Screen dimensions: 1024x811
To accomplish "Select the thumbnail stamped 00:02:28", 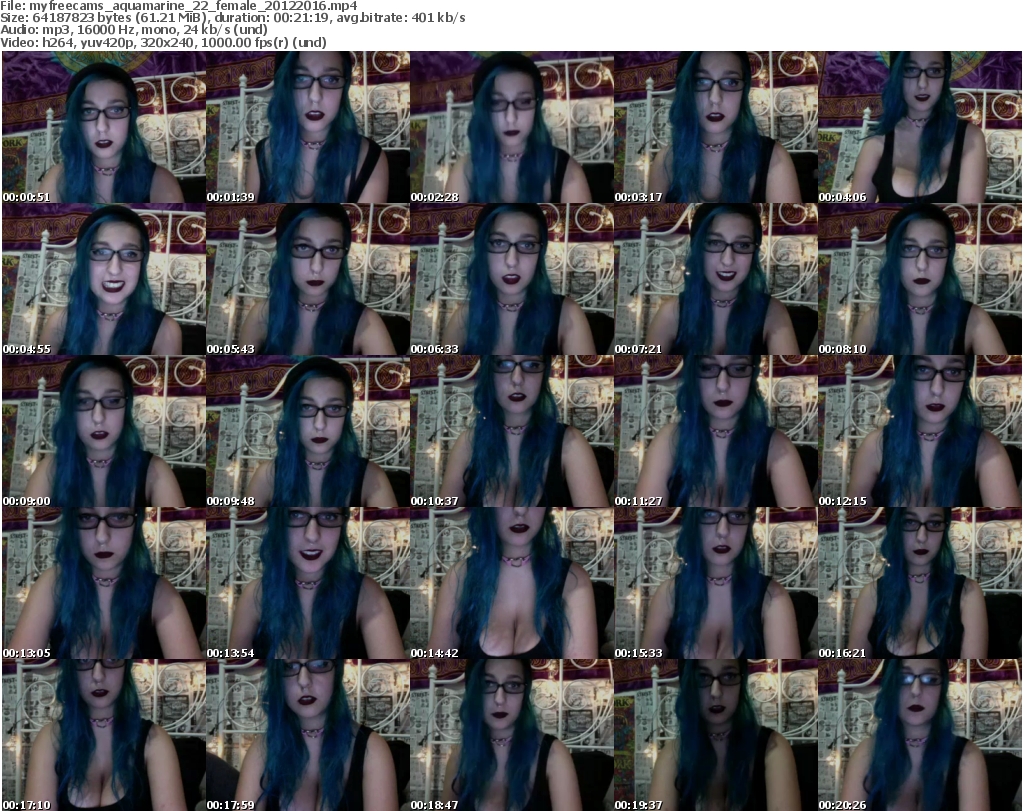I will pos(511,127).
